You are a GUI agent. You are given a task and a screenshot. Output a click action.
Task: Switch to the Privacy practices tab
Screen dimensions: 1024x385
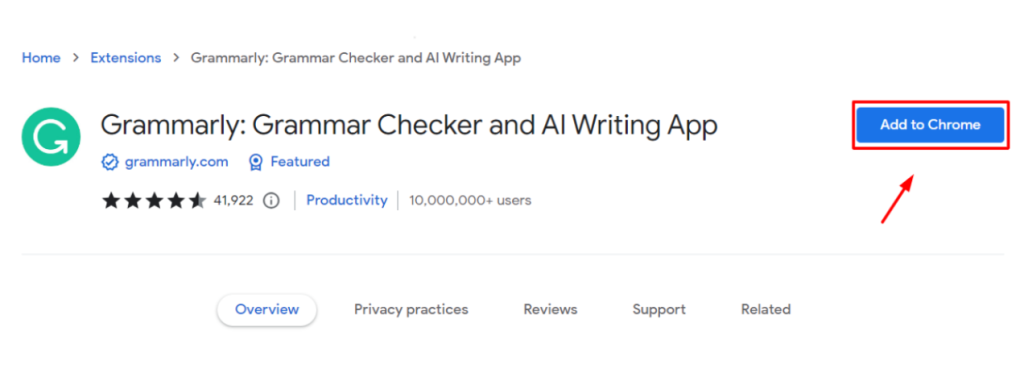tap(411, 309)
